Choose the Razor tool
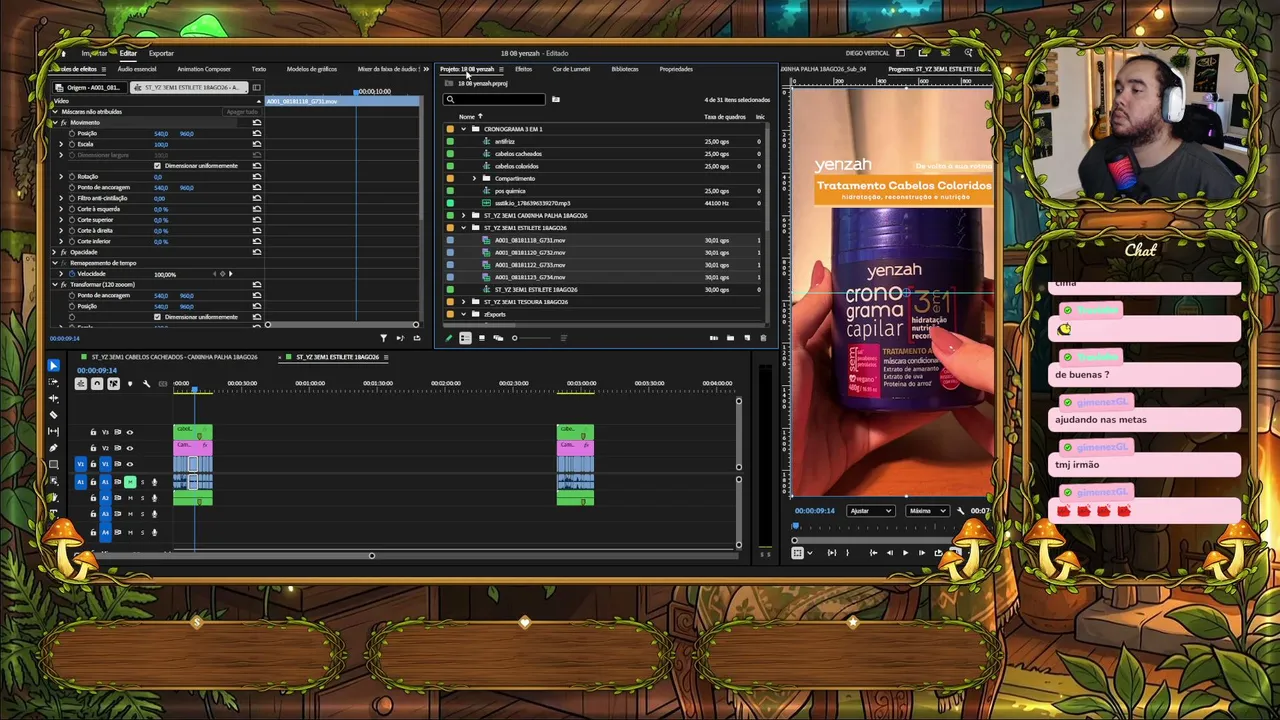This screenshot has height=720, width=1280. click(x=53, y=415)
